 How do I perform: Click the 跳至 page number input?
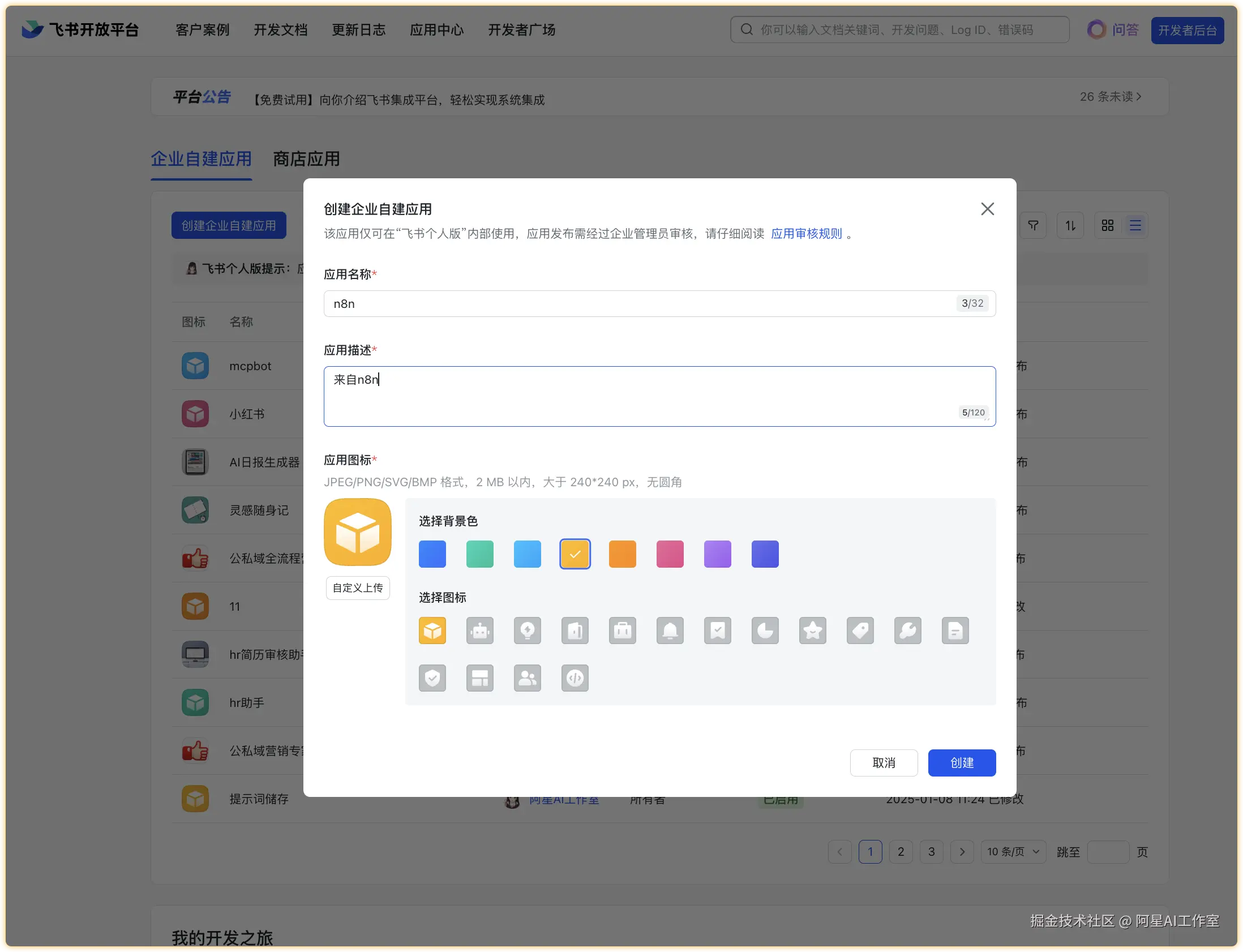click(1109, 852)
